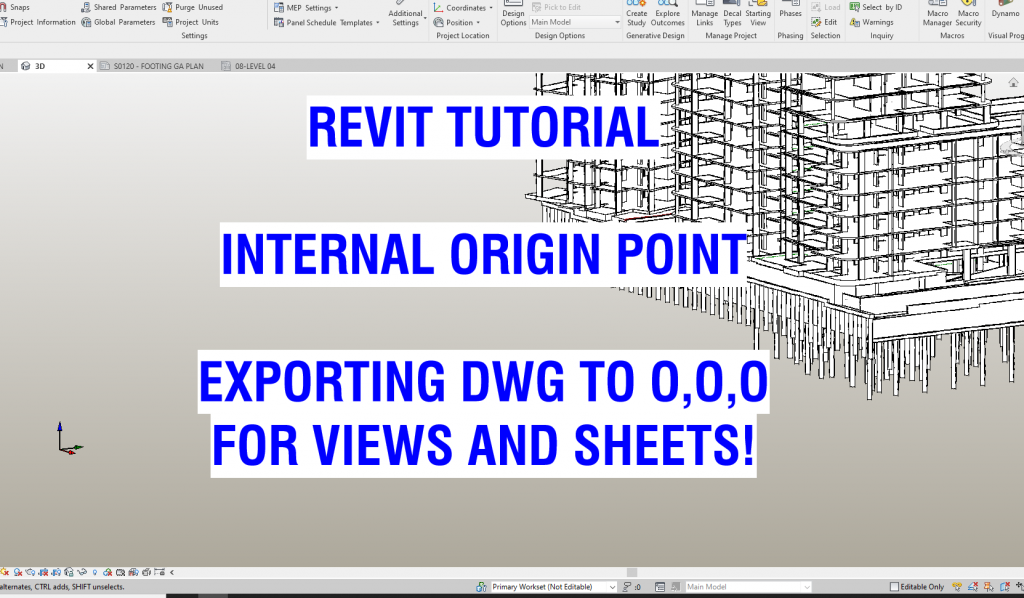
Task: Open Macro Security
Action: (968, 14)
